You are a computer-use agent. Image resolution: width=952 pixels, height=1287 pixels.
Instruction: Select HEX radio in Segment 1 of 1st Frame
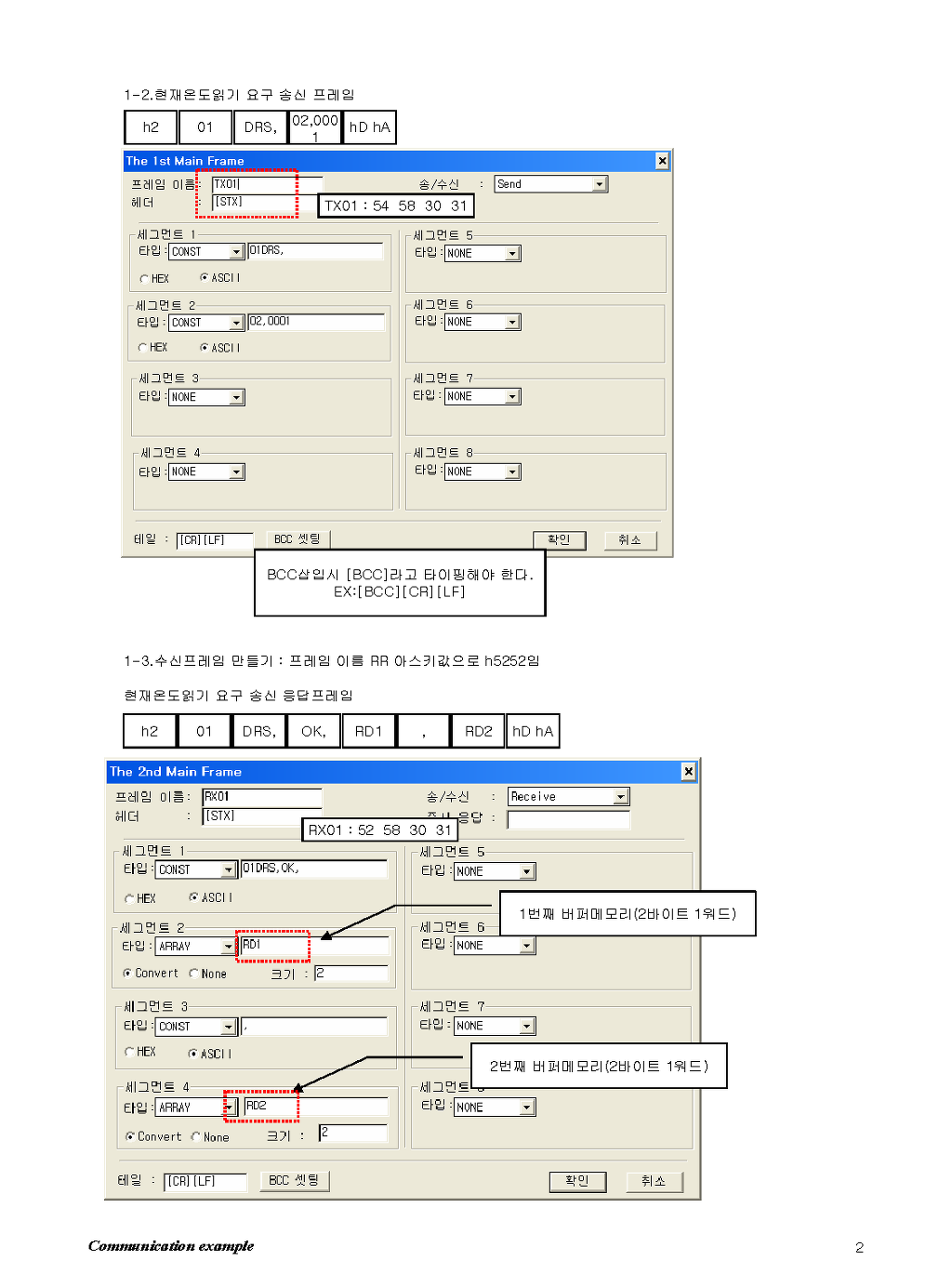coord(144,279)
